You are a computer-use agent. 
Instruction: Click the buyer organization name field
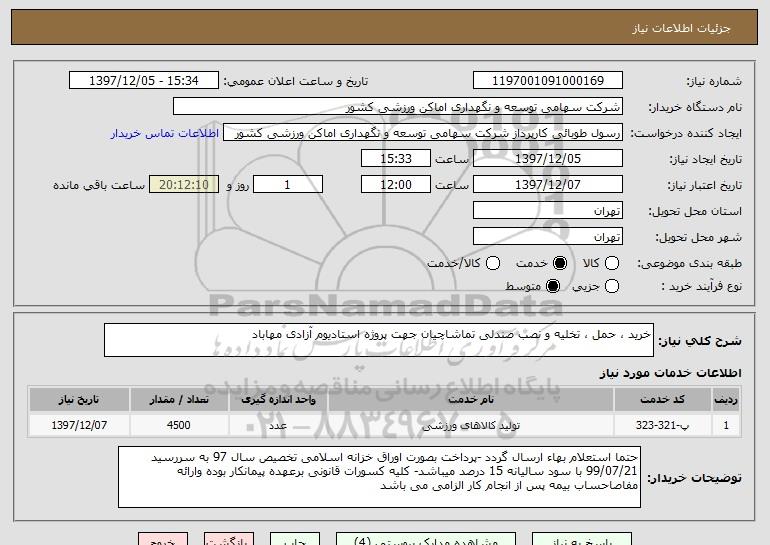coord(398,107)
